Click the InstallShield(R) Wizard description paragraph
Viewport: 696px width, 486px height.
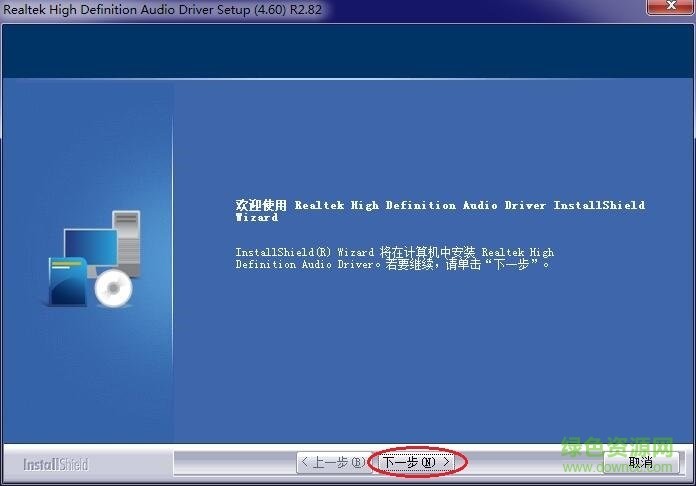[x=395, y=258]
